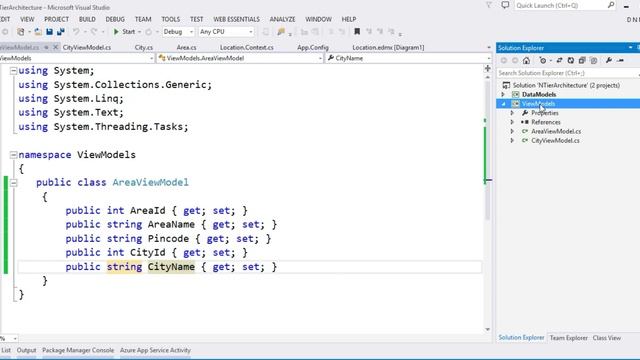Expand AreaViewModel.cs node arrow
Screen dimensions: 640x360
point(512,131)
